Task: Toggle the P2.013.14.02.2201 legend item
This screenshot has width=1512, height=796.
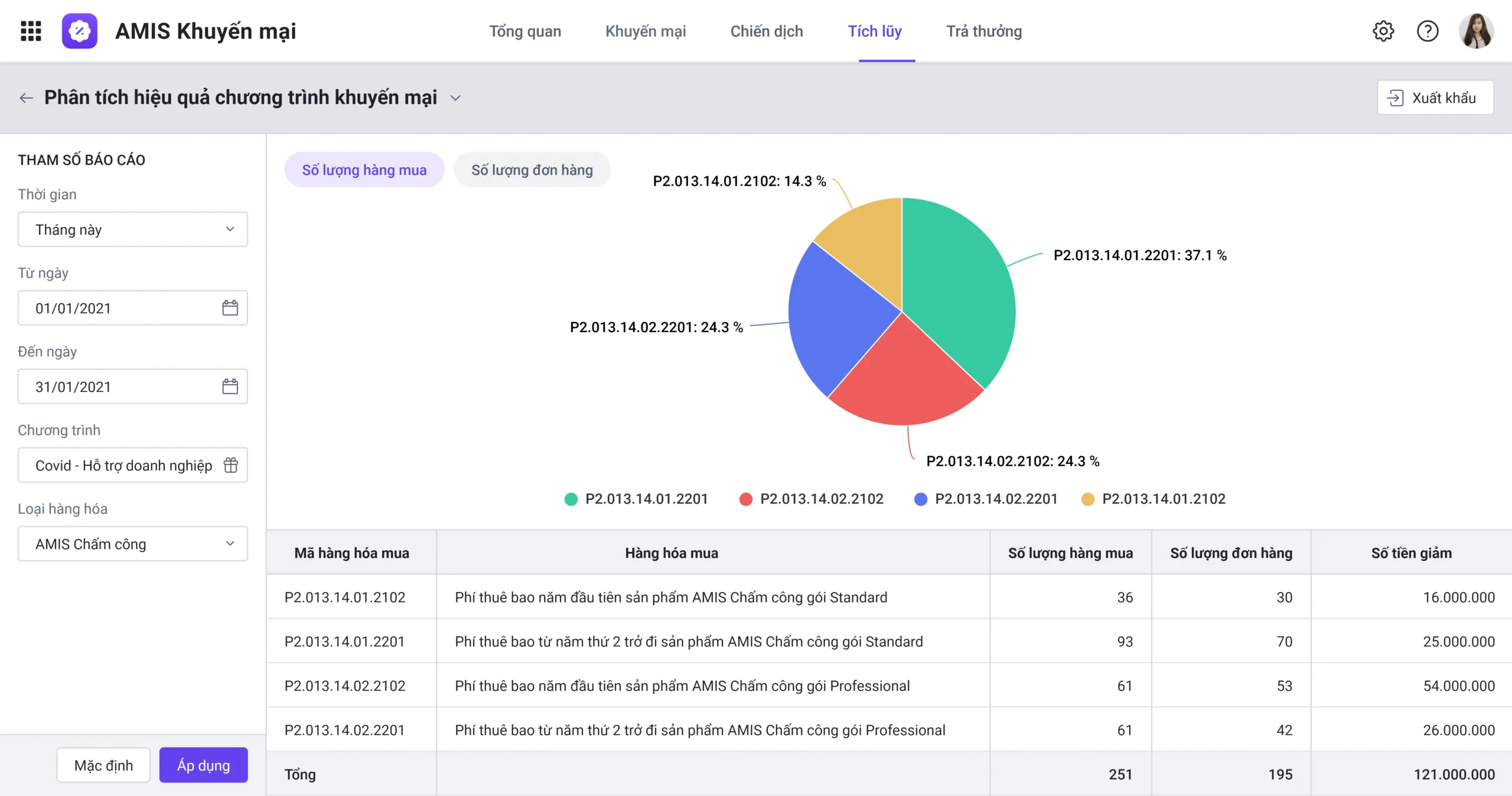Action: tap(986, 499)
